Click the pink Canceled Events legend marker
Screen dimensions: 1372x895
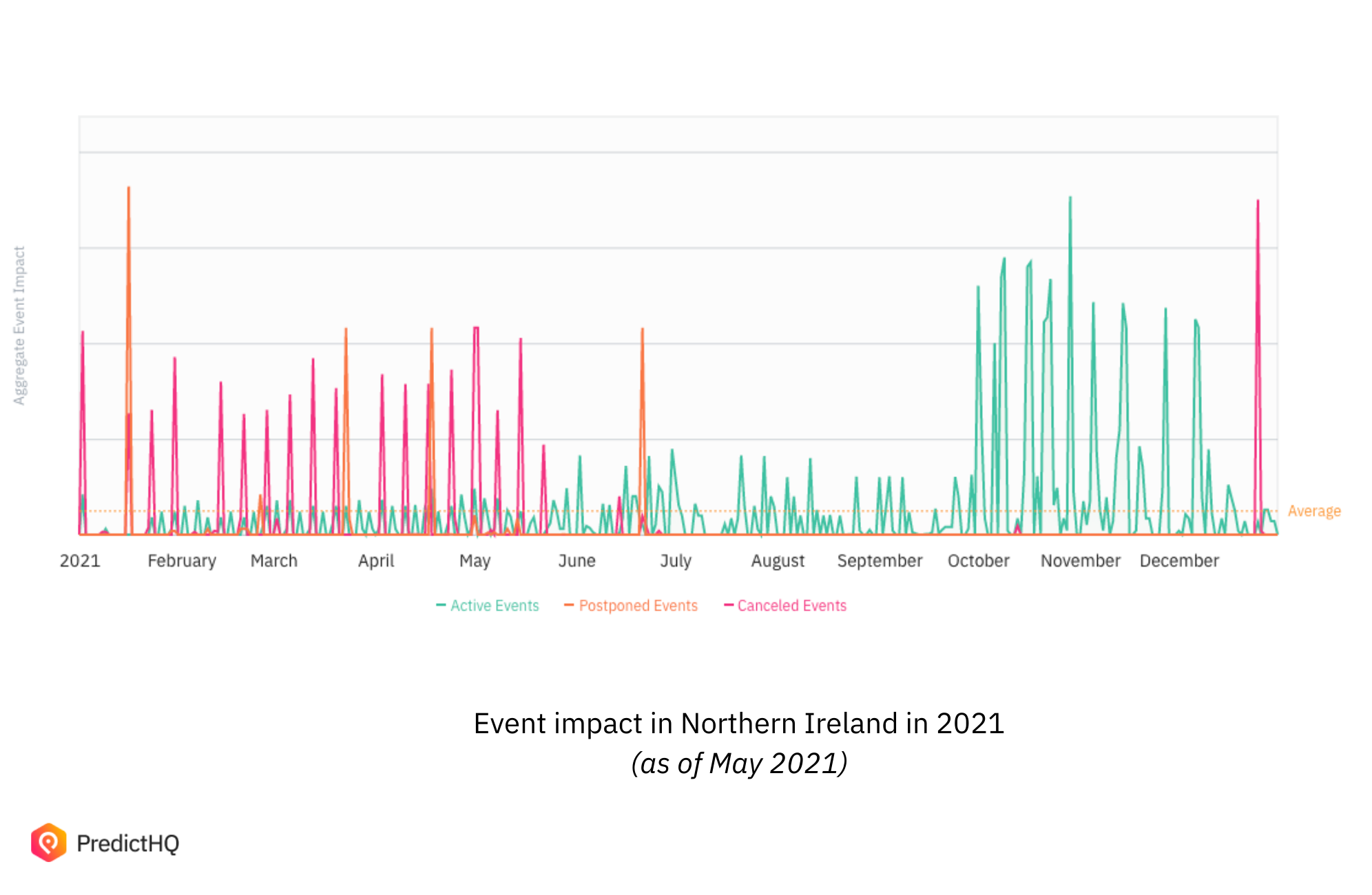(729, 605)
